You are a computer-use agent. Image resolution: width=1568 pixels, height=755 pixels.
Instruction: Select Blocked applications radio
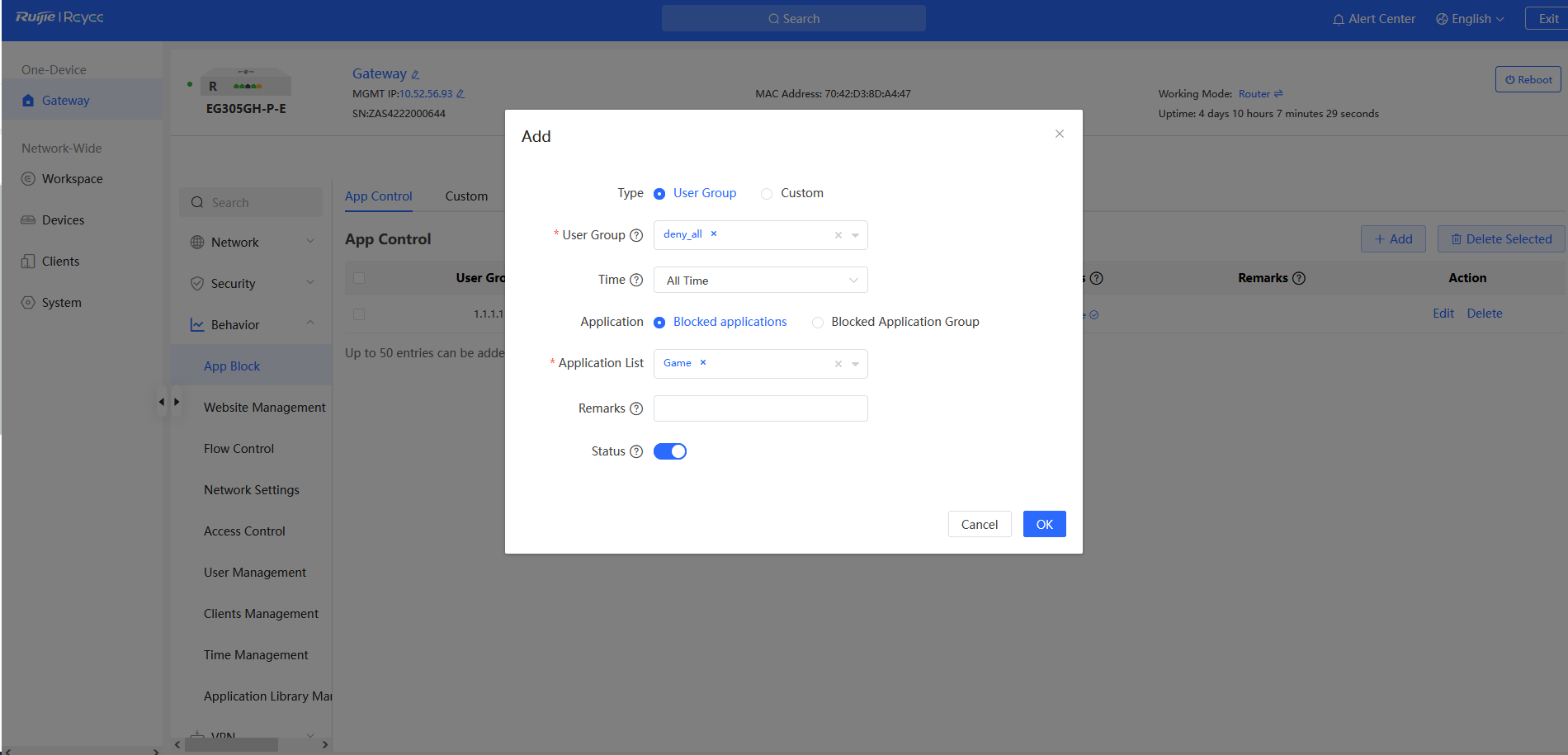[659, 323]
